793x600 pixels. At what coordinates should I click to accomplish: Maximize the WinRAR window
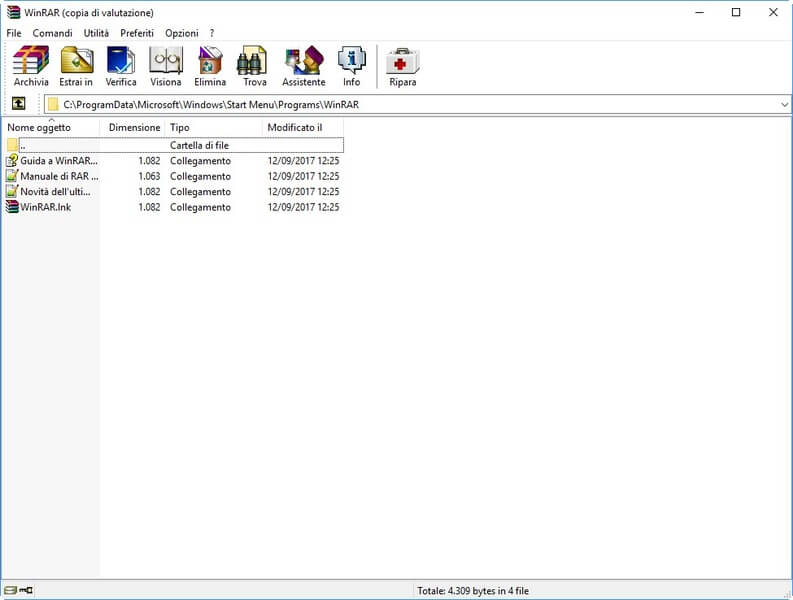(x=736, y=12)
